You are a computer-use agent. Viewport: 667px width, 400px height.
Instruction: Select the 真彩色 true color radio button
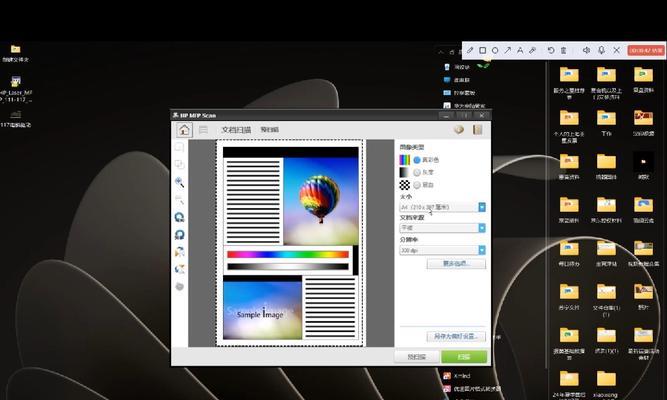pos(417,160)
